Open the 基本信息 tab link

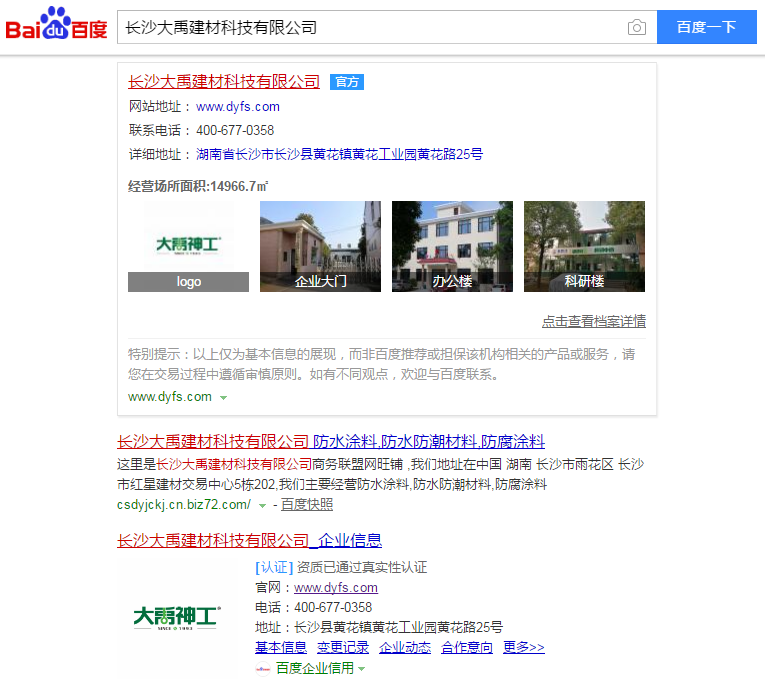pos(281,647)
